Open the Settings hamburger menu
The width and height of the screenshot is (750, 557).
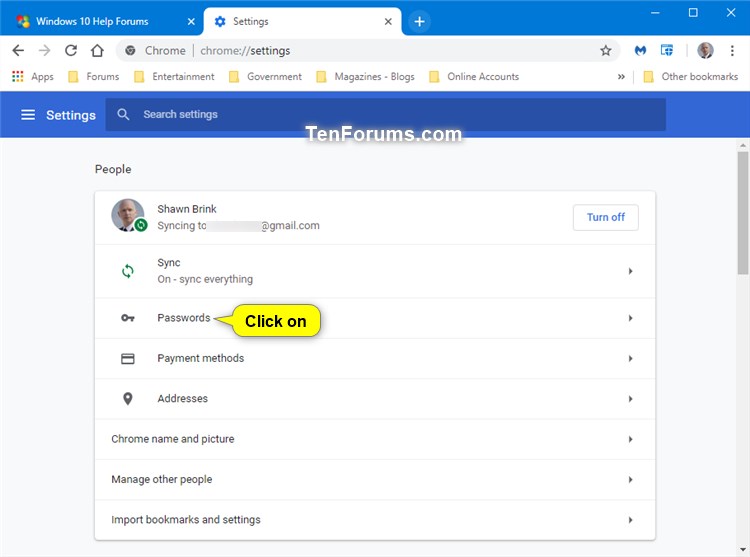tap(28, 115)
